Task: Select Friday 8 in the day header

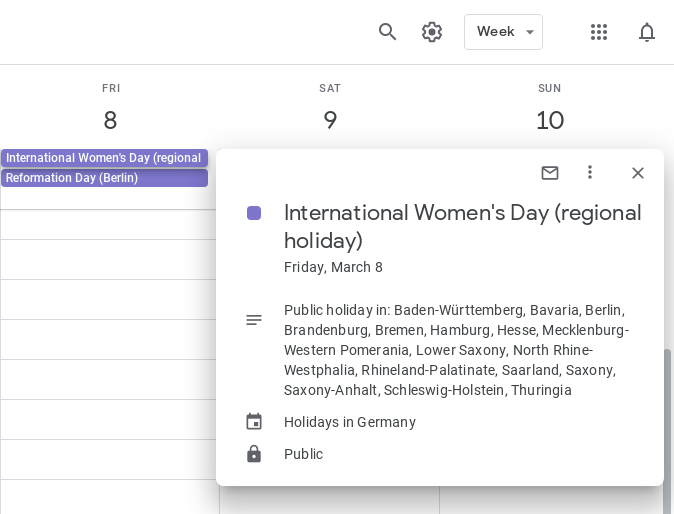Action: click(110, 120)
